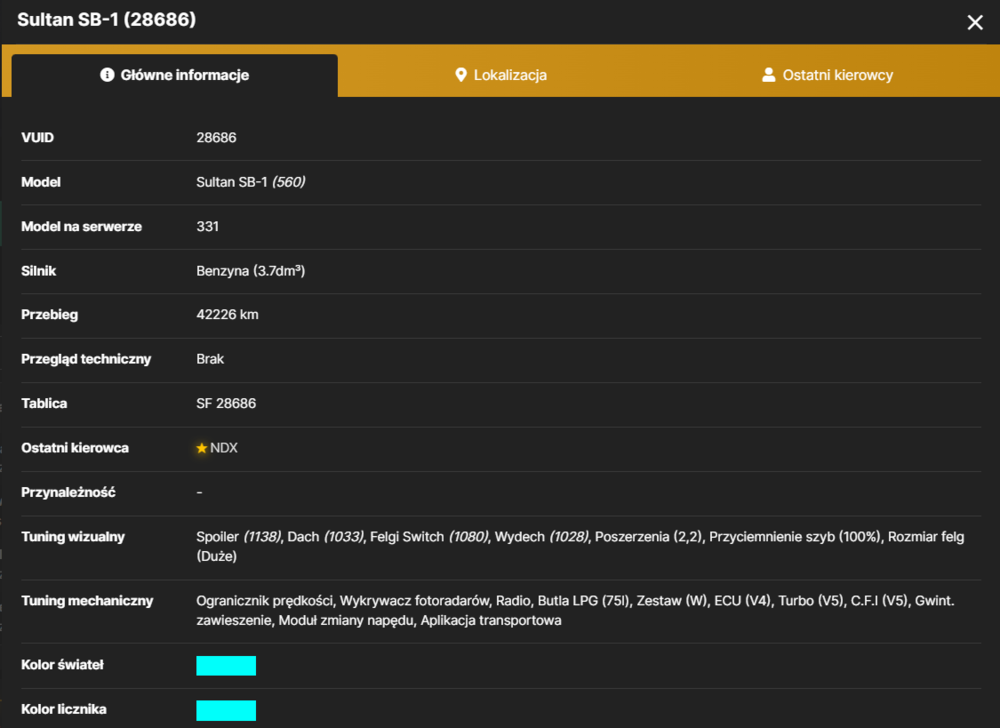This screenshot has width=1000, height=728.
Task: Click the Tuning wizualny label
Action: click(x=73, y=537)
